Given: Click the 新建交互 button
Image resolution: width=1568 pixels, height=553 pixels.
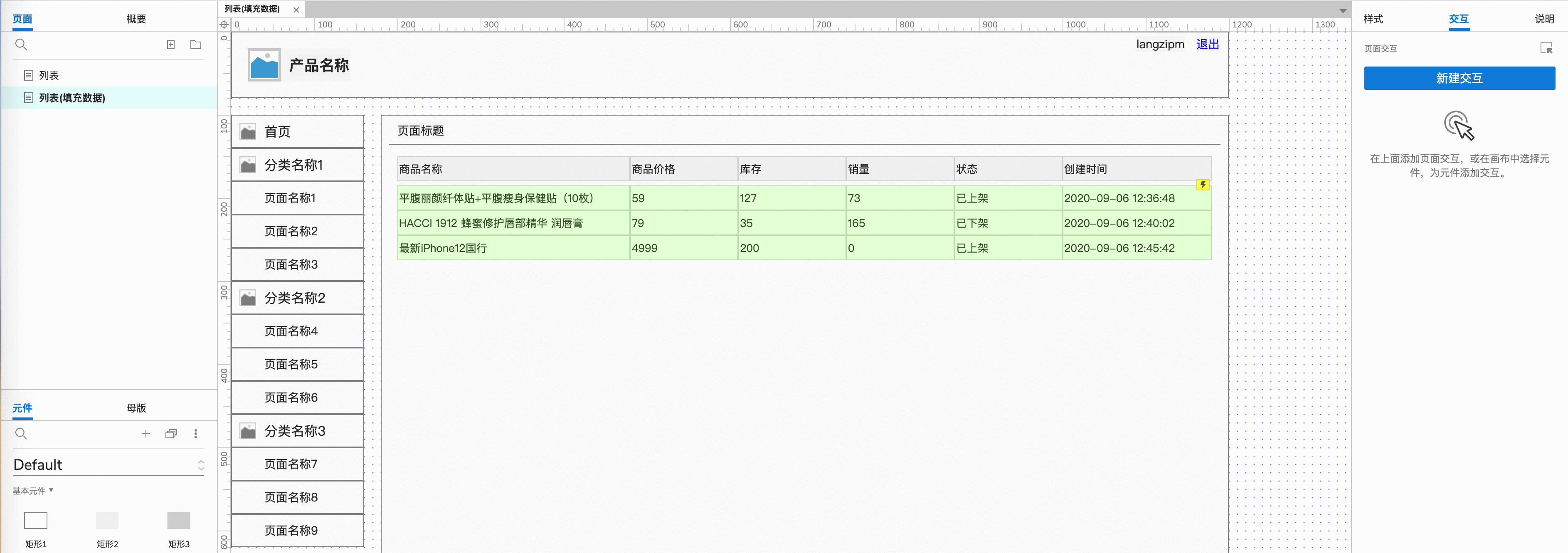Looking at the screenshot, I should click(x=1459, y=78).
